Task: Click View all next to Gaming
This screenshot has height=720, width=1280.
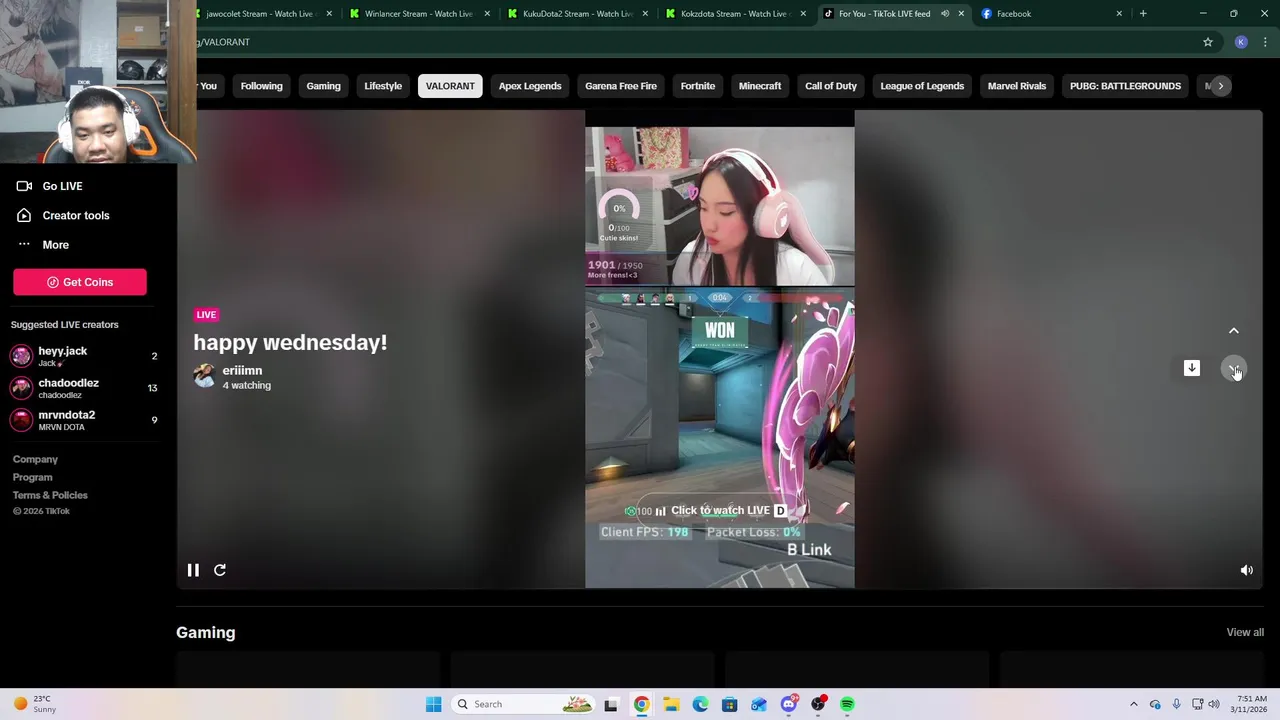Action: click(1245, 632)
